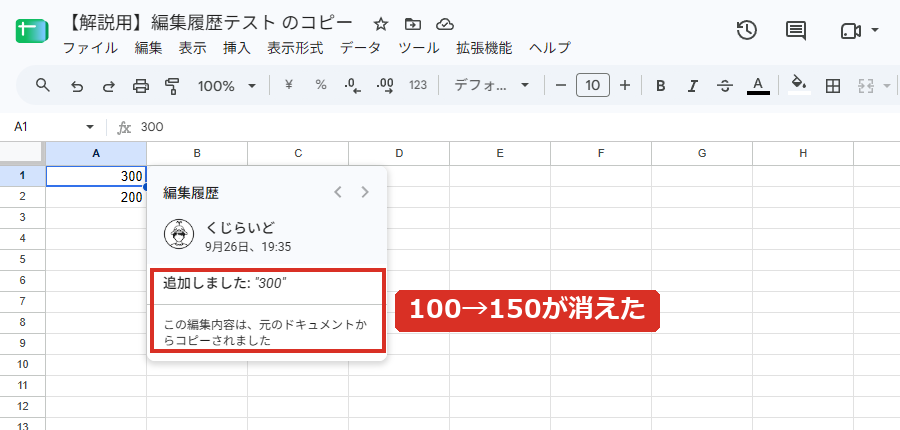Open the fill color picker
This screenshot has height=430, width=900.
tap(799, 85)
